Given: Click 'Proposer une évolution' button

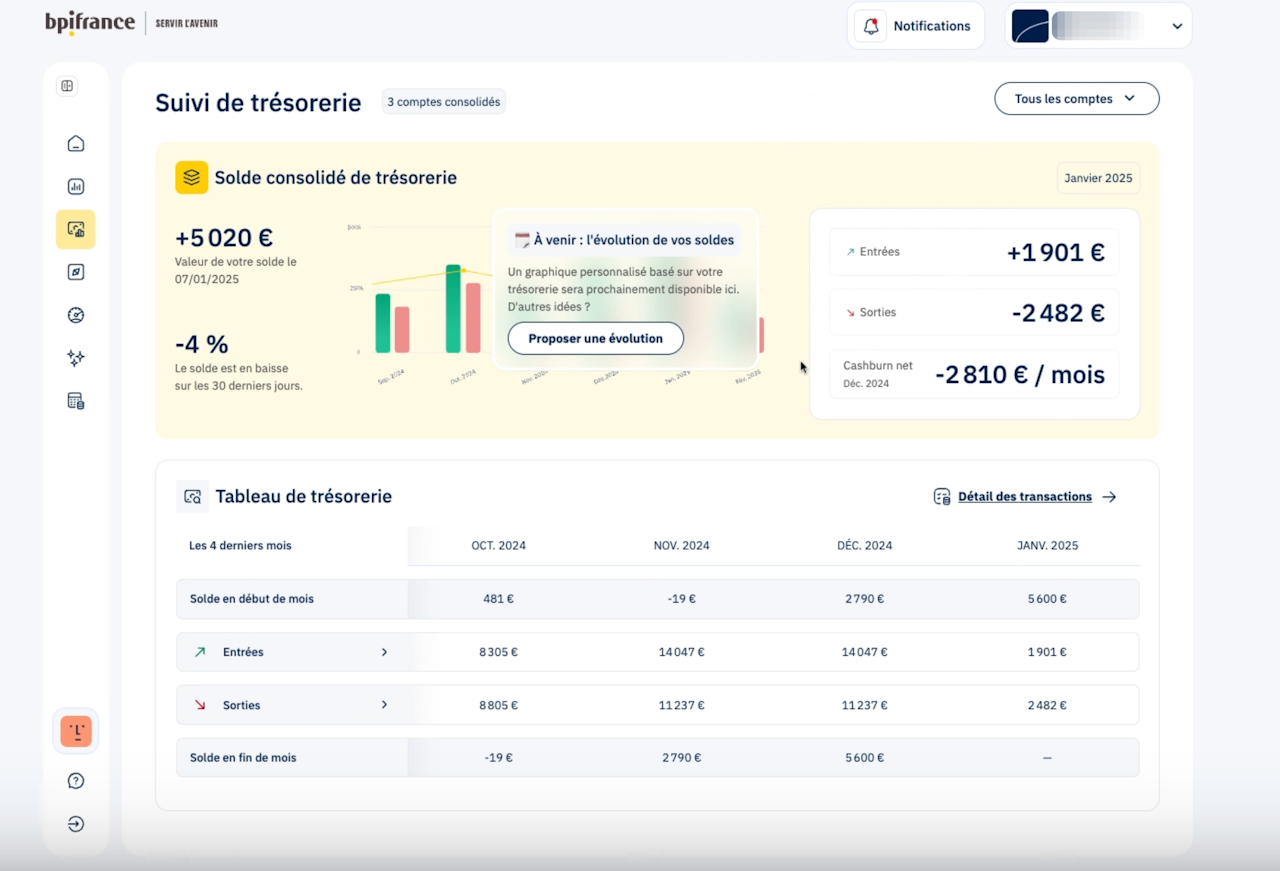Looking at the screenshot, I should (x=595, y=338).
